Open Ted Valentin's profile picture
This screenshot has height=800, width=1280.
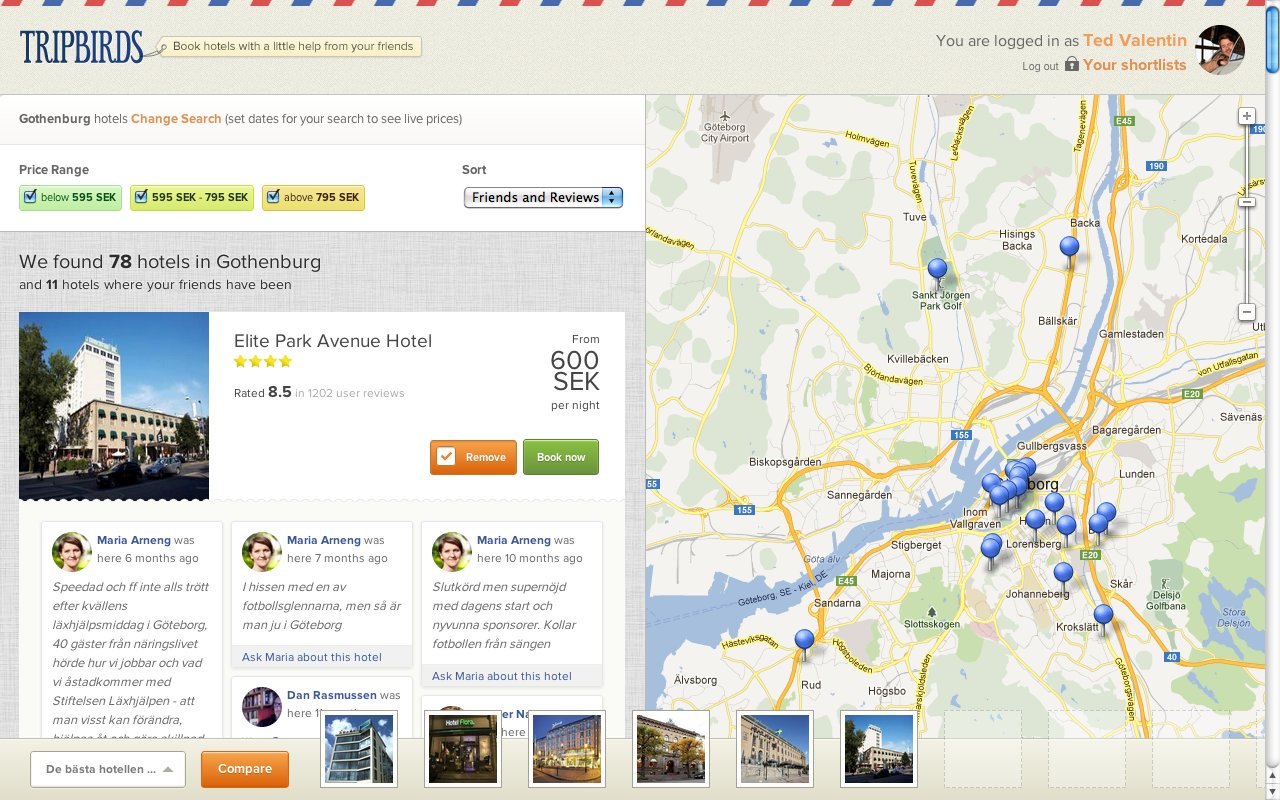pyautogui.click(x=1220, y=50)
